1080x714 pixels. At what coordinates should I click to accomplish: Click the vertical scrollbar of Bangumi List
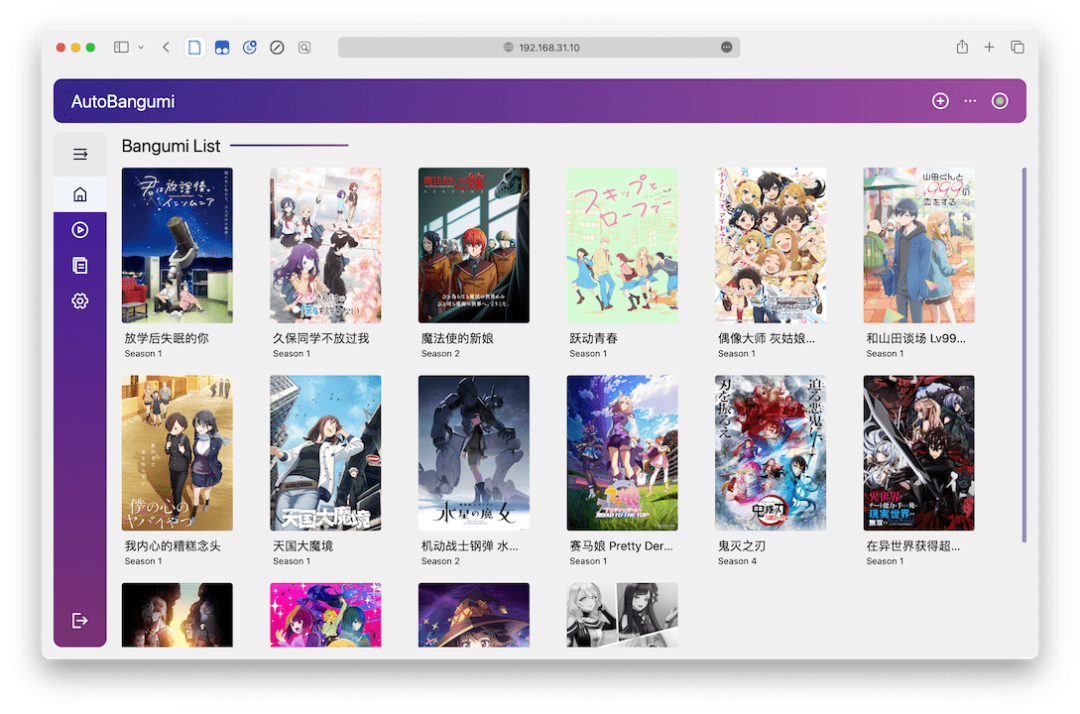[1024, 355]
